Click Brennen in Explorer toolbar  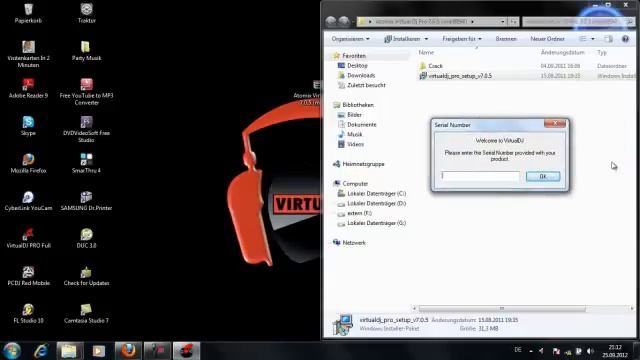click(x=506, y=39)
